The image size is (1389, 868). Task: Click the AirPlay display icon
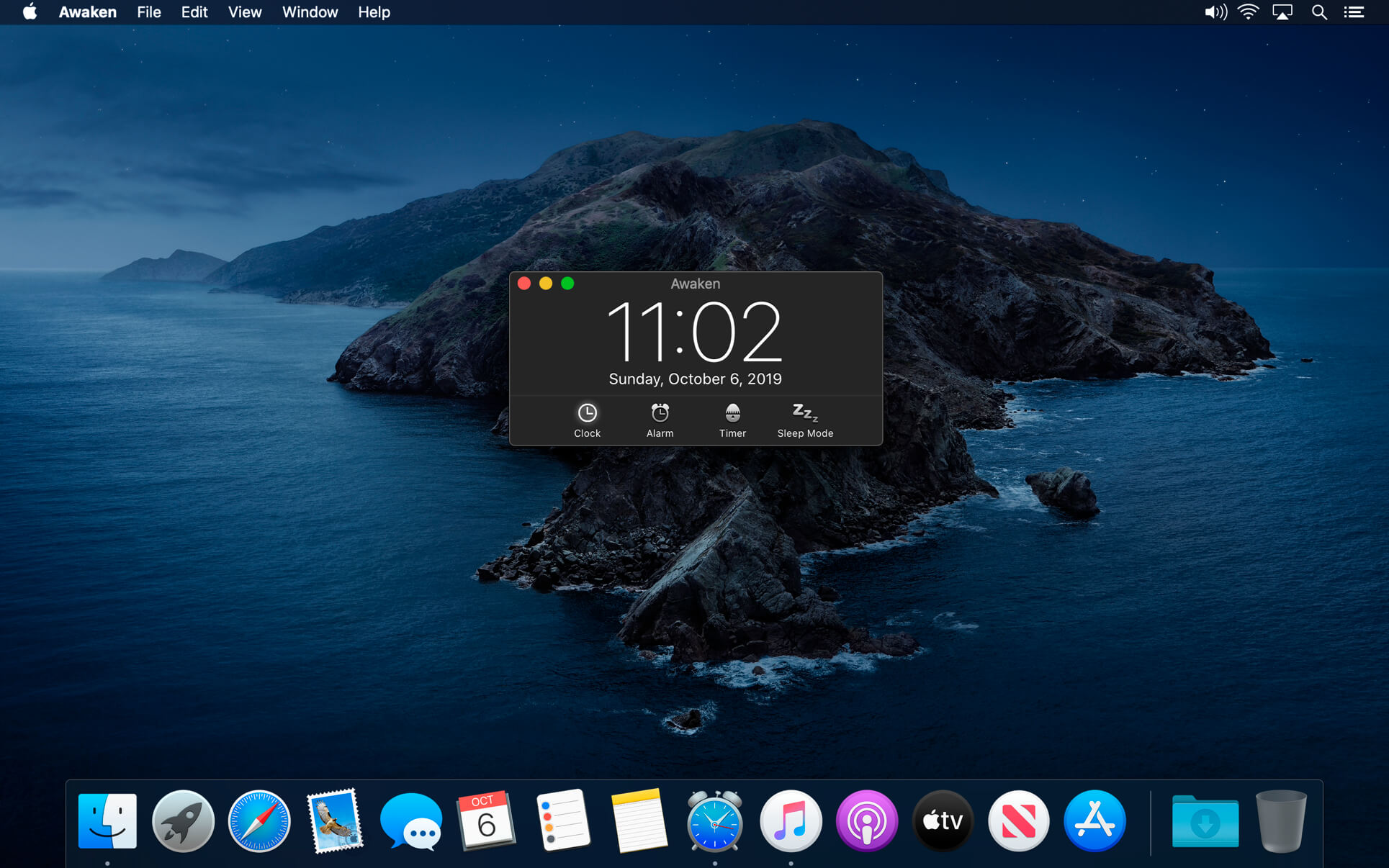[x=1282, y=12]
